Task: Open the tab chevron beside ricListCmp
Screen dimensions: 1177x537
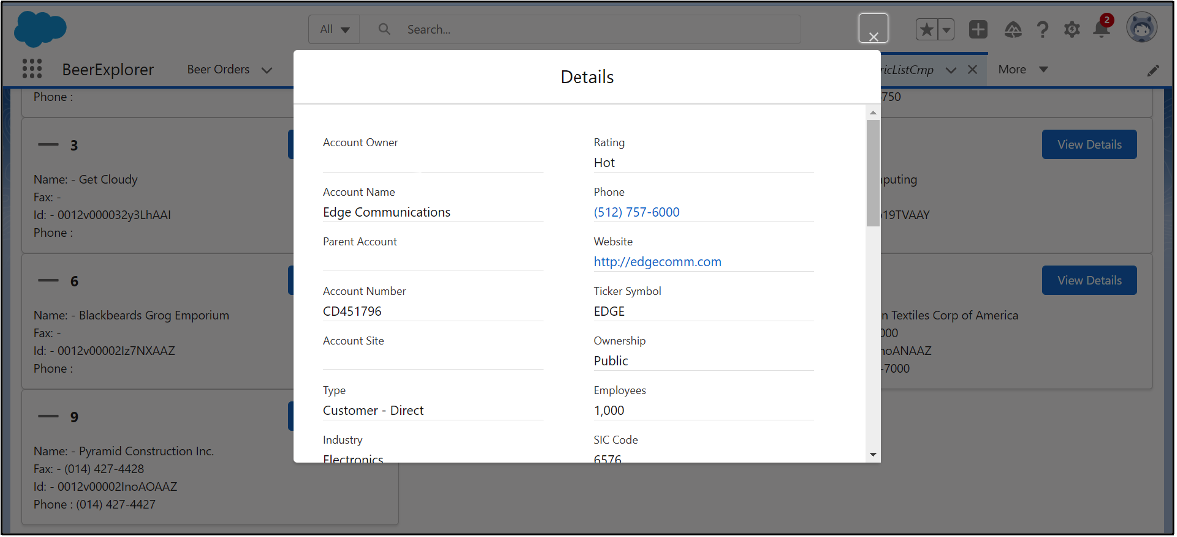Action: (x=951, y=70)
